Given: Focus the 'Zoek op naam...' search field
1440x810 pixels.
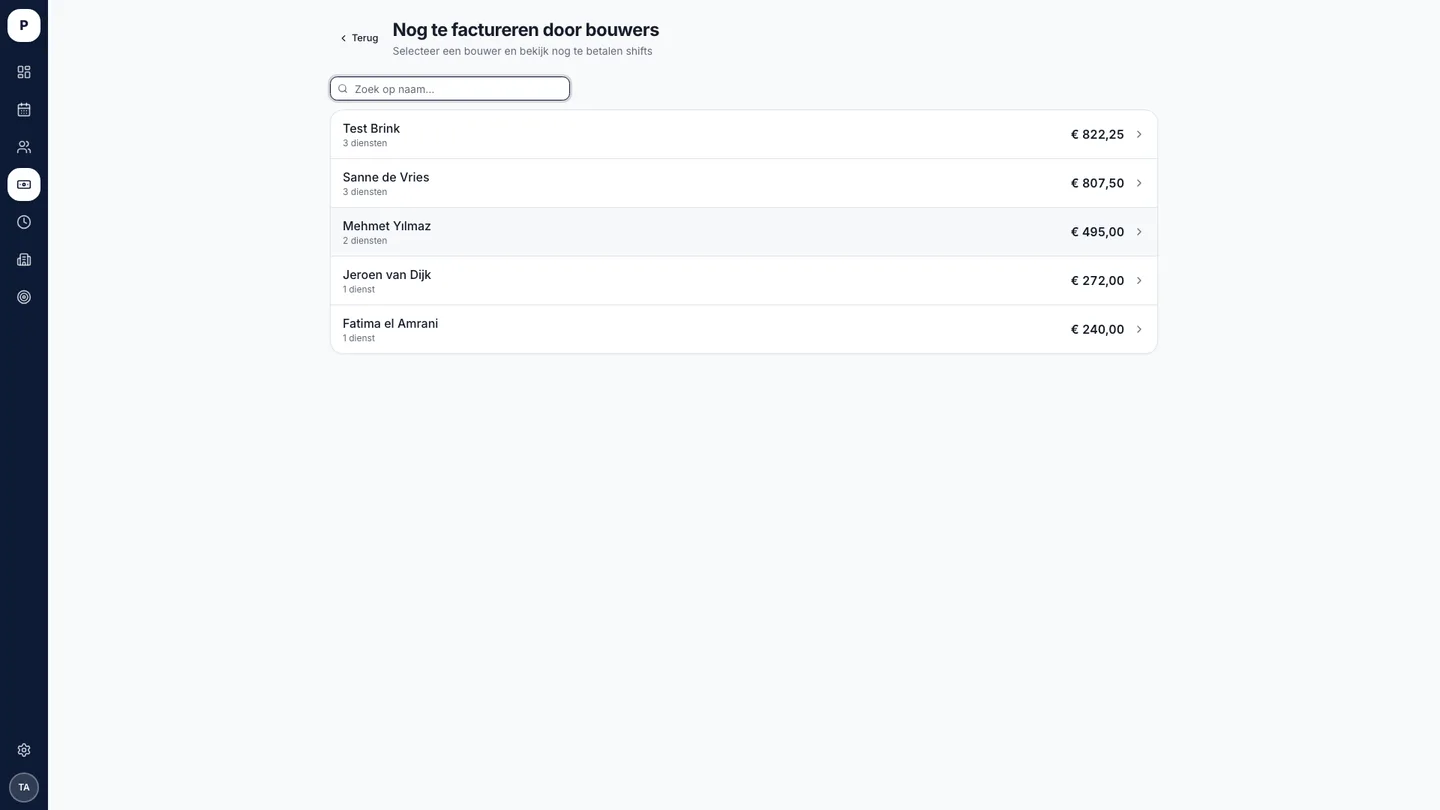Looking at the screenshot, I should click(x=450, y=89).
